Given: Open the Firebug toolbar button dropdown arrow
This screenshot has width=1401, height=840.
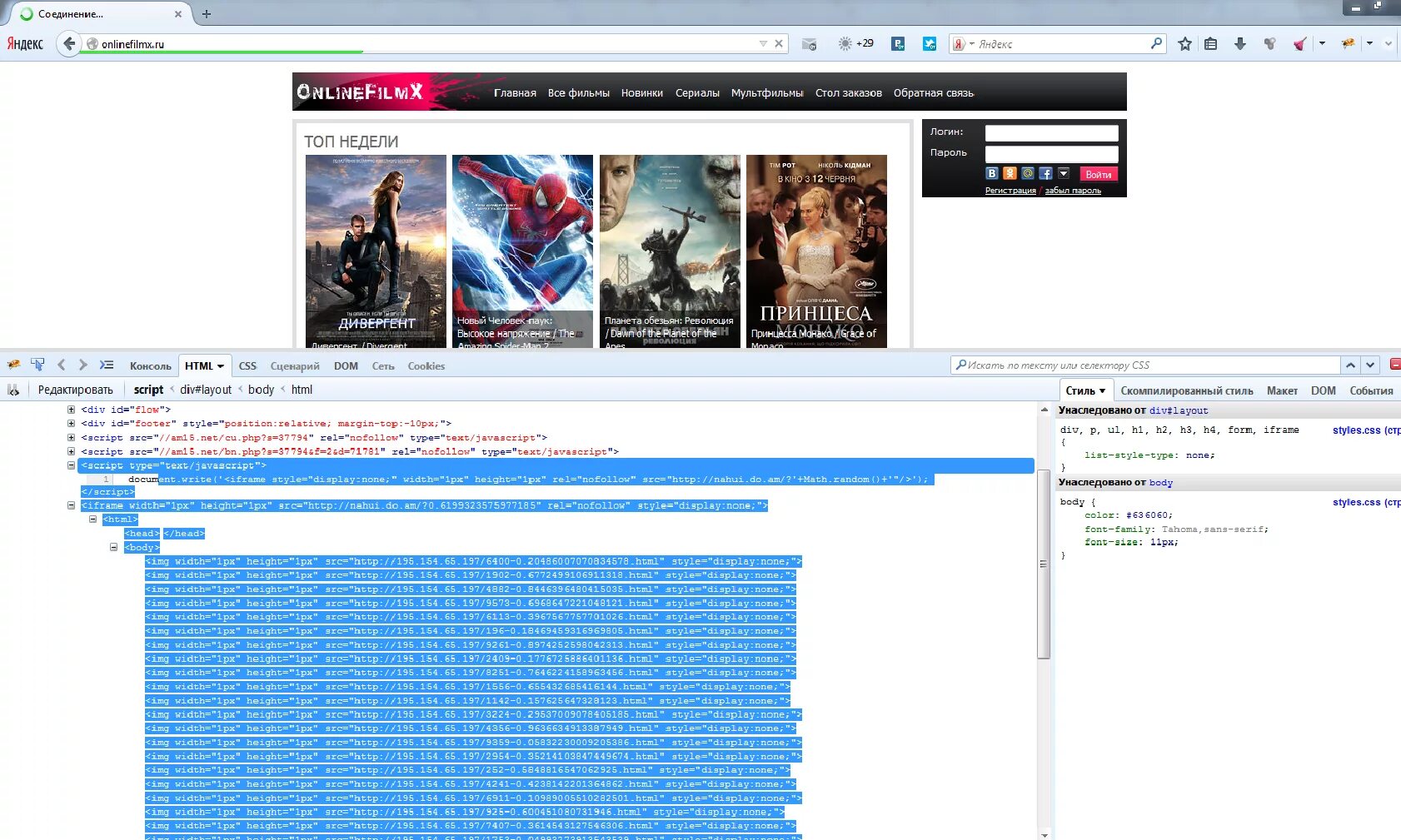Looking at the screenshot, I should [1369, 43].
